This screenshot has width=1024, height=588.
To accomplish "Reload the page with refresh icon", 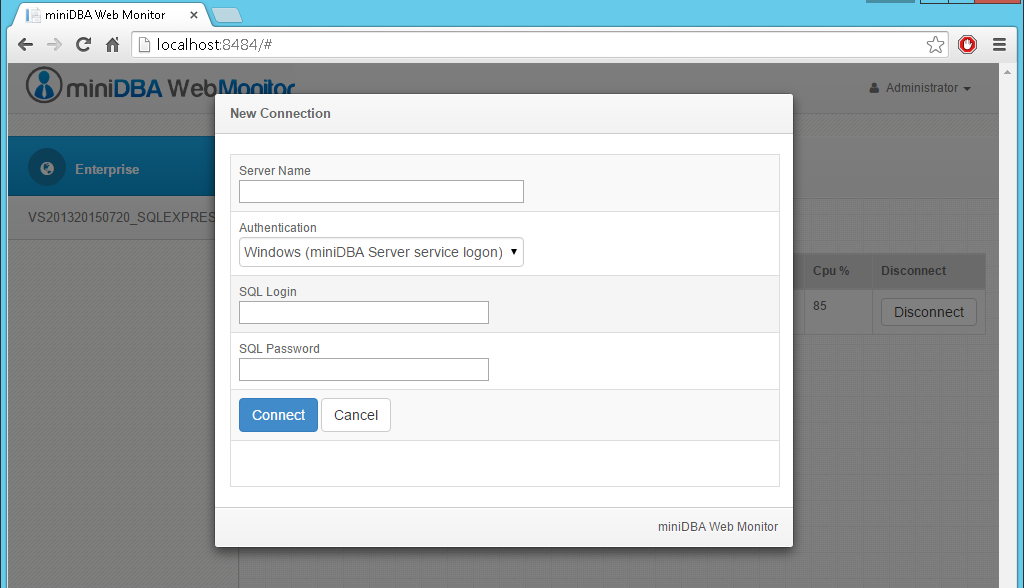I will tap(83, 44).
